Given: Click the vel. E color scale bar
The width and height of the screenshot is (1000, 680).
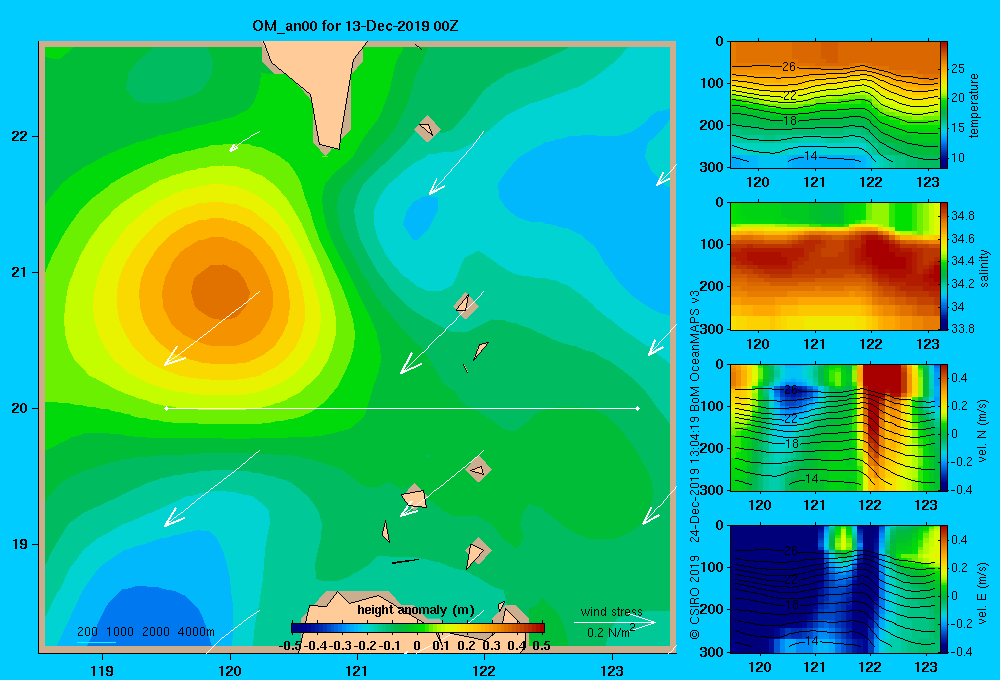Looking at the screenshot, I should click(944, 589).
